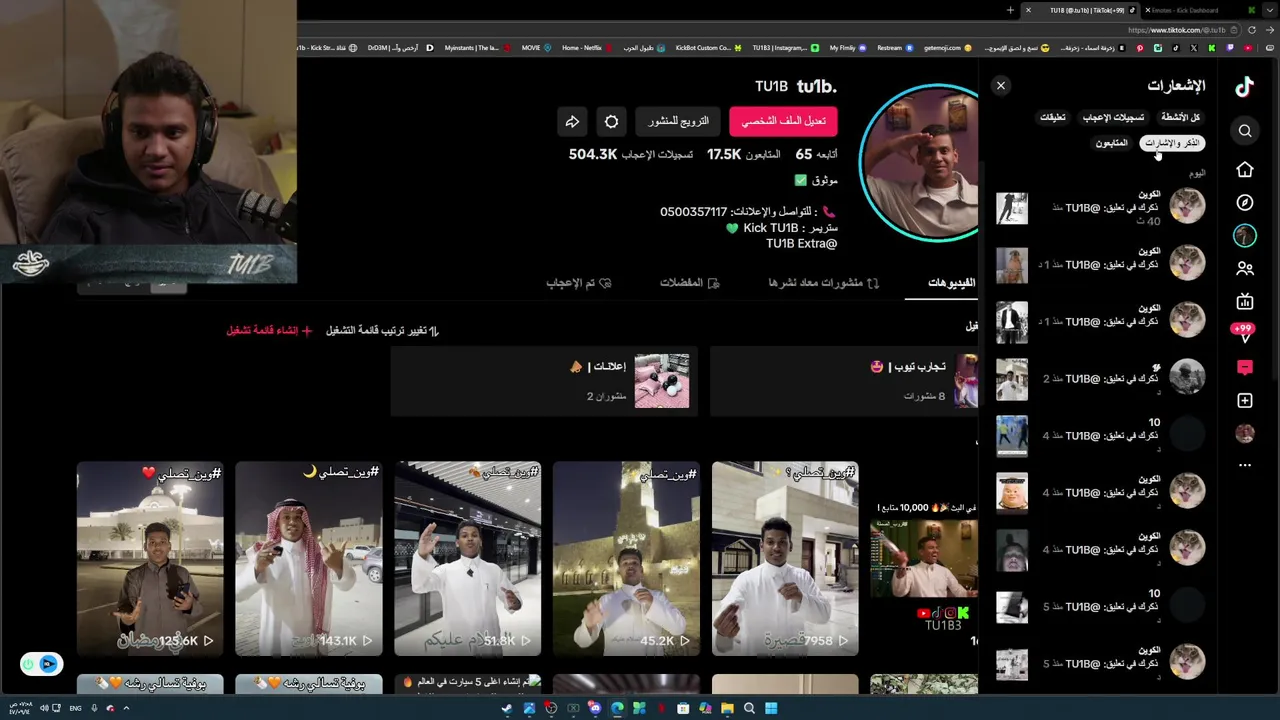
Task: Open the 'KickBot Custom Co...' bookmark
Action: (x=708, y=48)
